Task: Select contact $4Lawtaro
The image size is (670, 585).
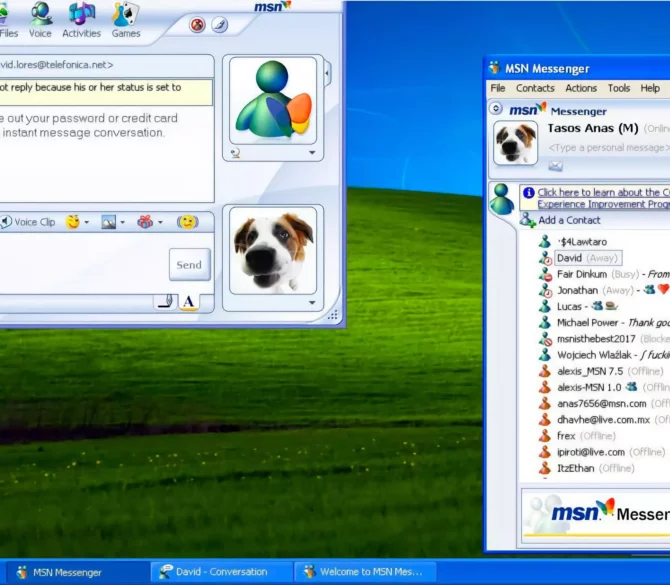Action: pyautogui.click(x=582, y=242)
